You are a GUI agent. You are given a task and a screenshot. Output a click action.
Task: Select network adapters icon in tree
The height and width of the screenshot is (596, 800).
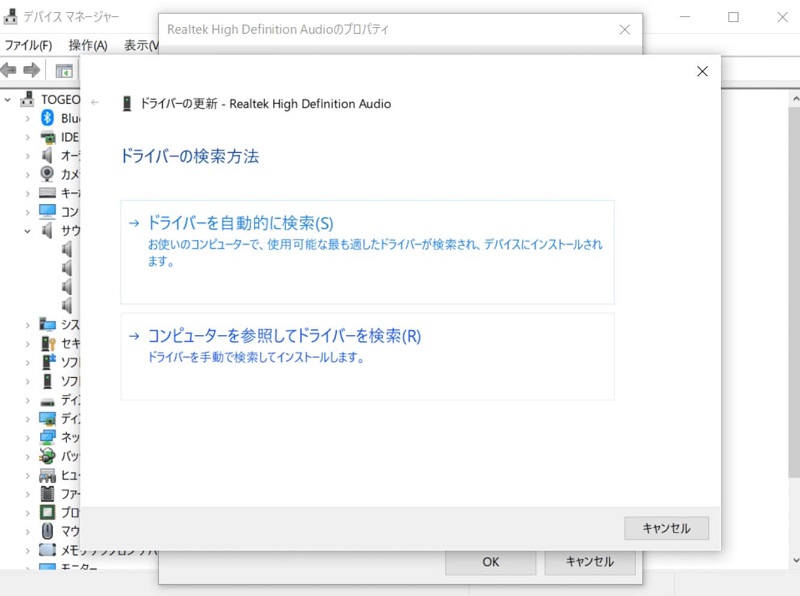coord(47,437)
